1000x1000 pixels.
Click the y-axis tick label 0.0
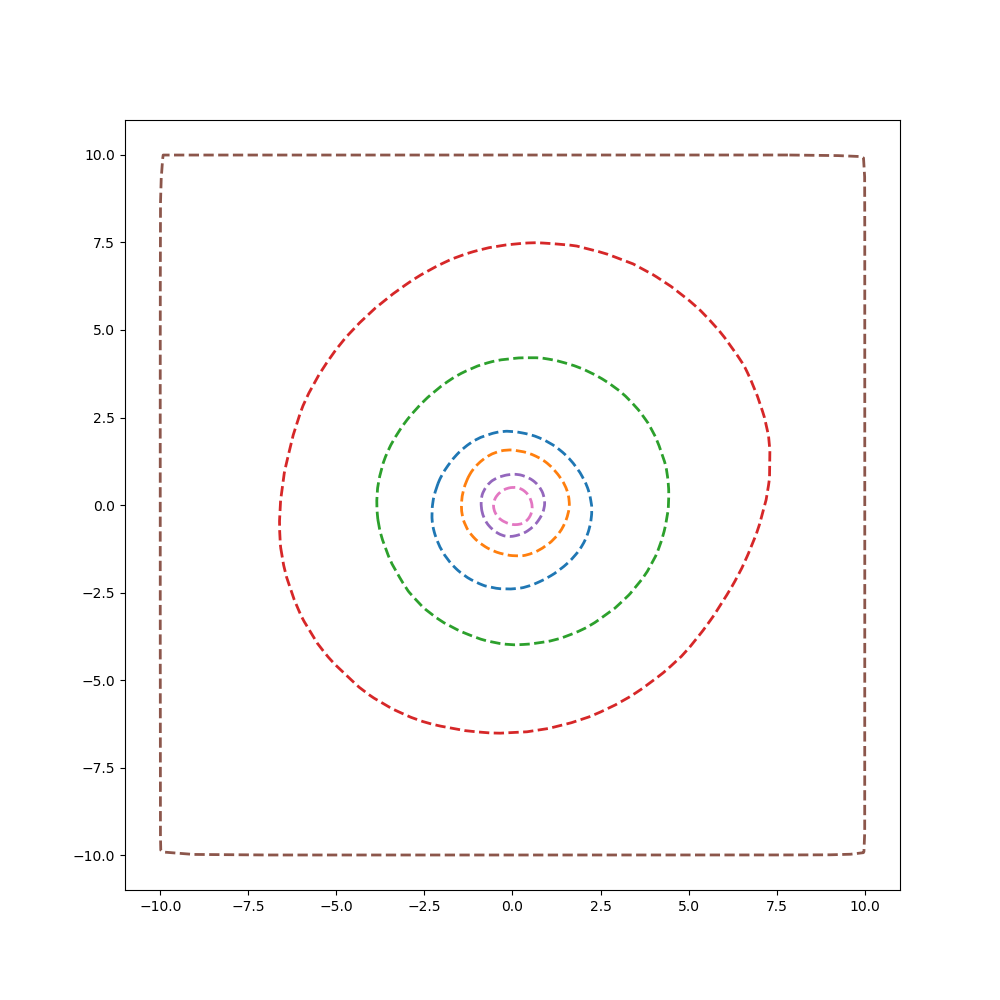click(105, 506)
